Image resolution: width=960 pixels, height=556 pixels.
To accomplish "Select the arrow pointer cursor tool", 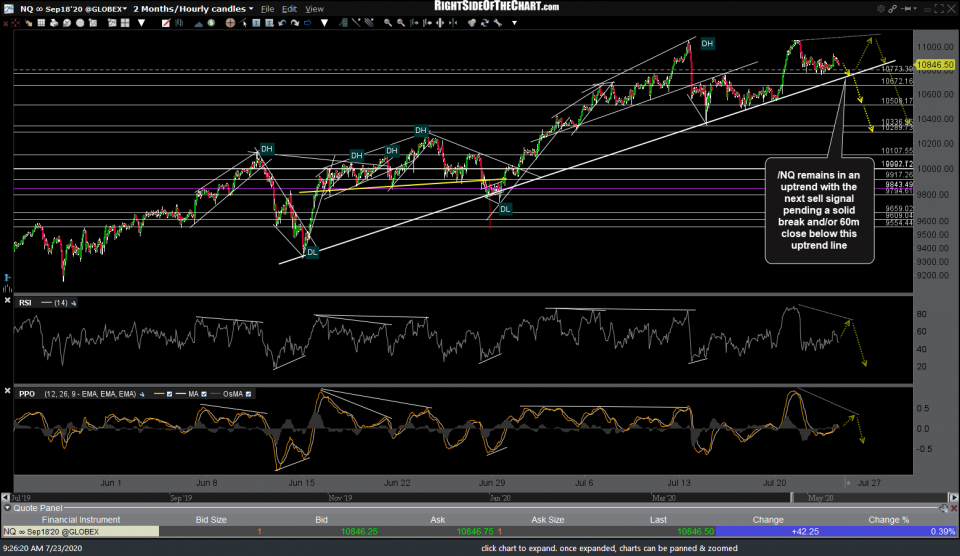I will [x=243, y=23].
